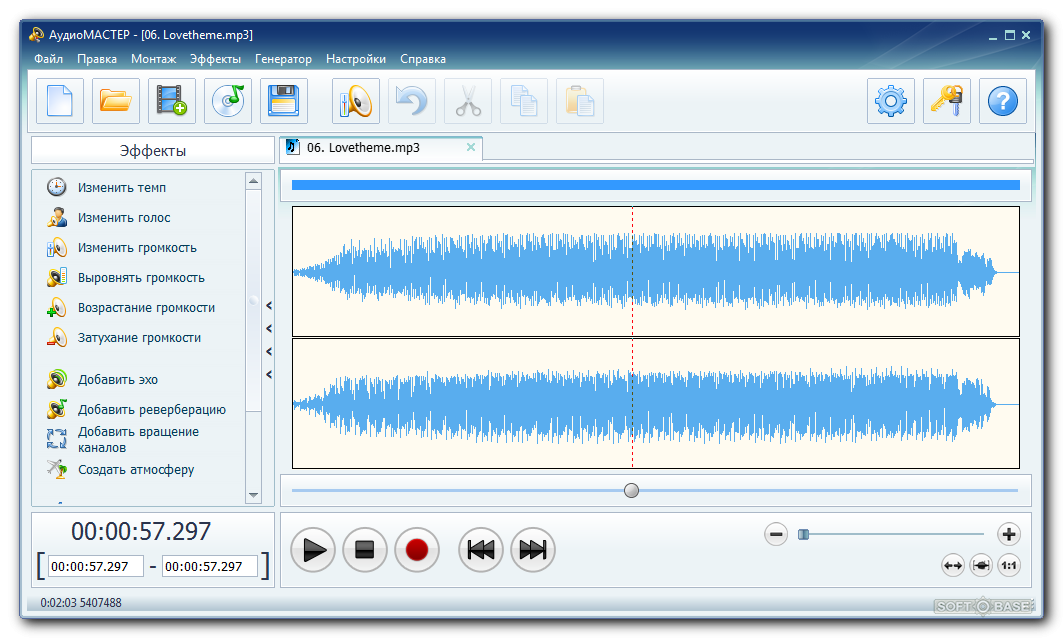
Task: Click Изменить темп effect
Action: pyautogui.click(x=122, y=188)
